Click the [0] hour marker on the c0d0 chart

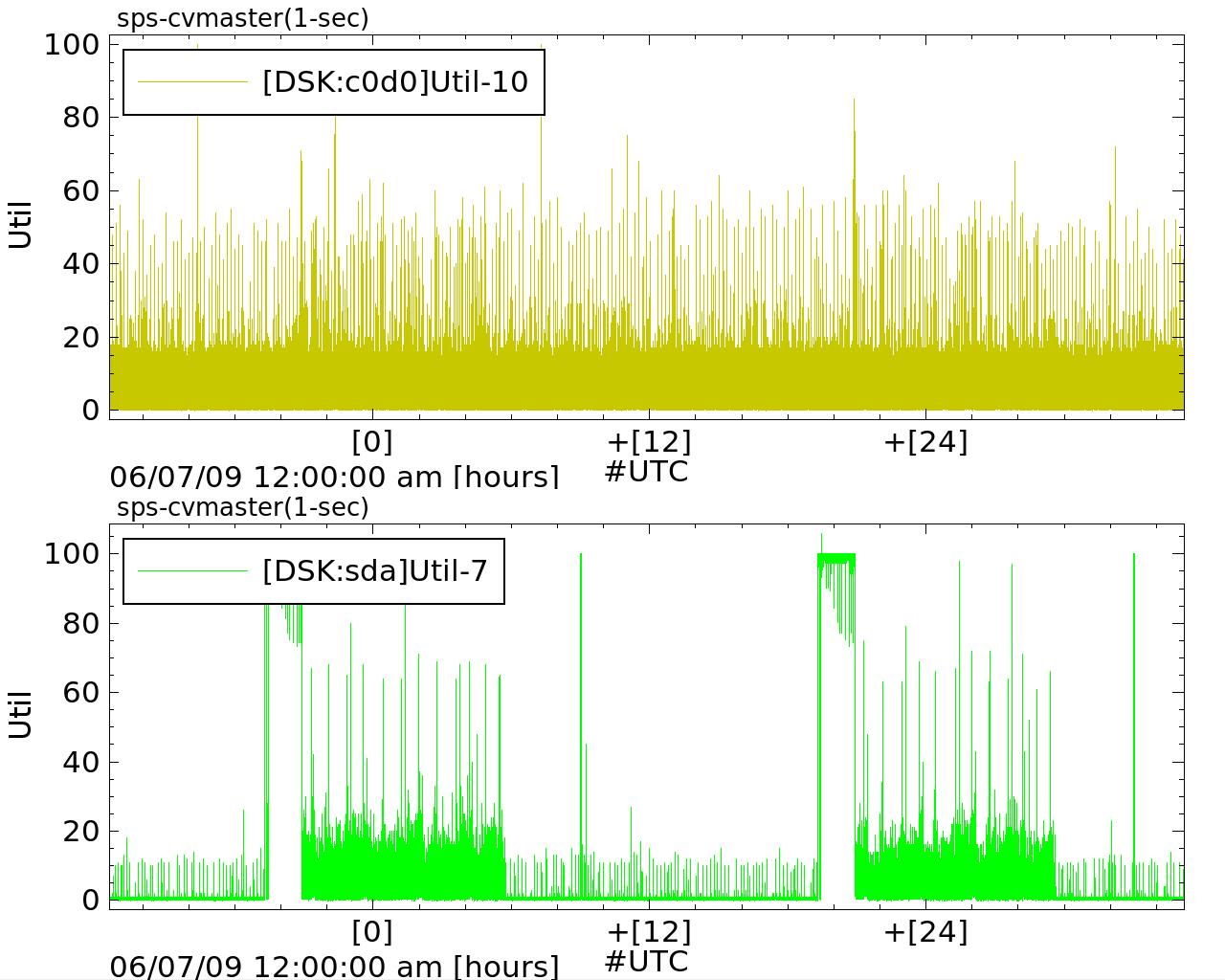pos(372,442)
